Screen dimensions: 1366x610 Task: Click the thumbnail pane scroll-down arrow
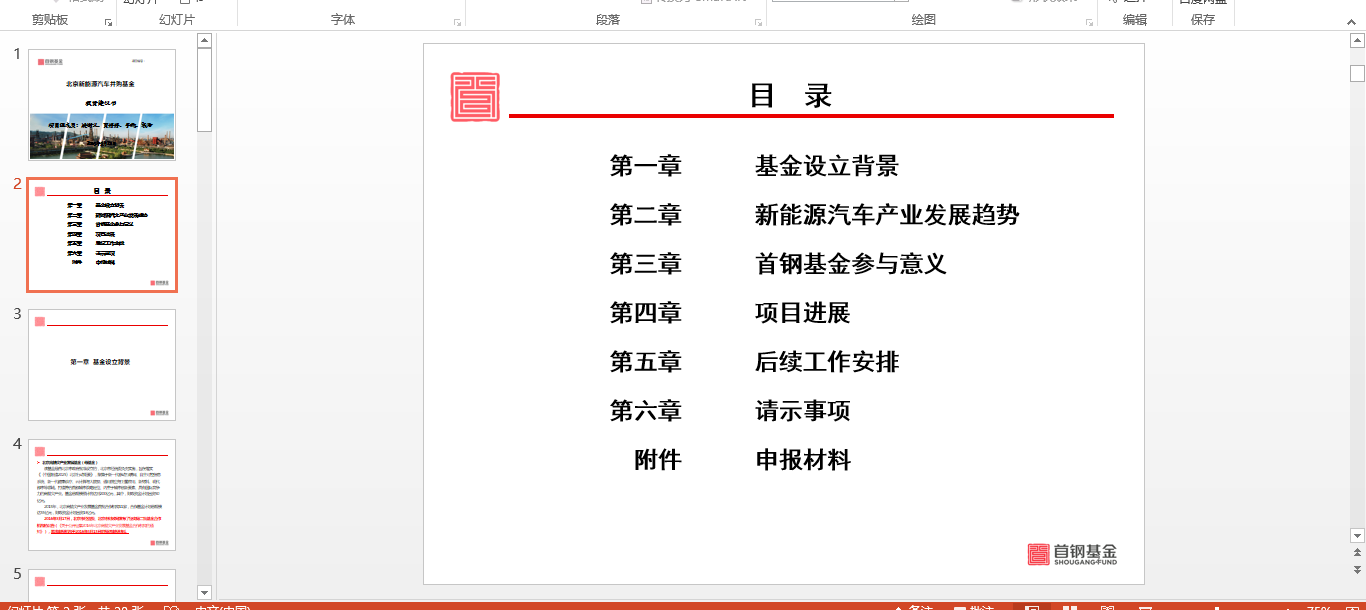click(x=205, y=592)
